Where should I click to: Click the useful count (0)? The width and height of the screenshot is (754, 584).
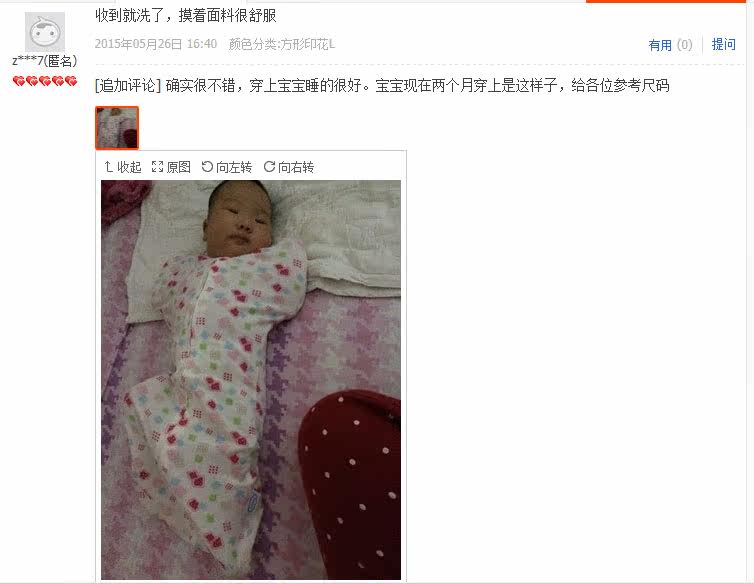pyautogui.click(x=684, y=45)
